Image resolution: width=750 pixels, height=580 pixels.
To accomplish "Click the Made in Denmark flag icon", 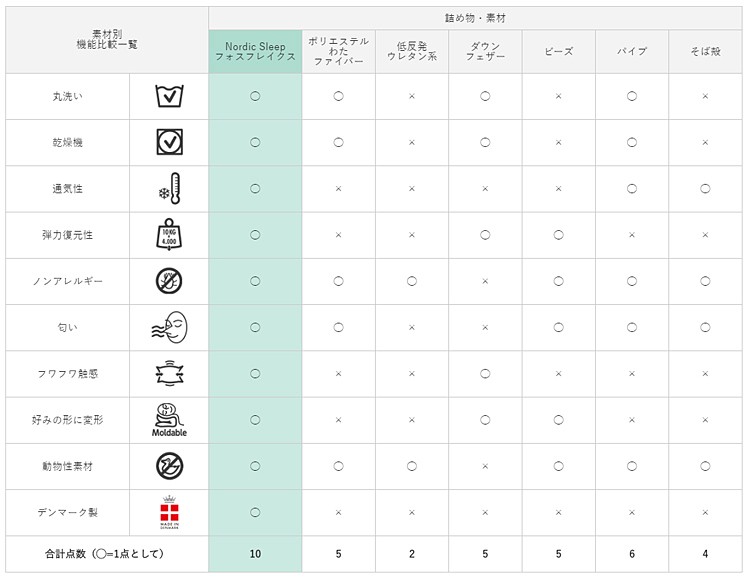I will point(169,512).
